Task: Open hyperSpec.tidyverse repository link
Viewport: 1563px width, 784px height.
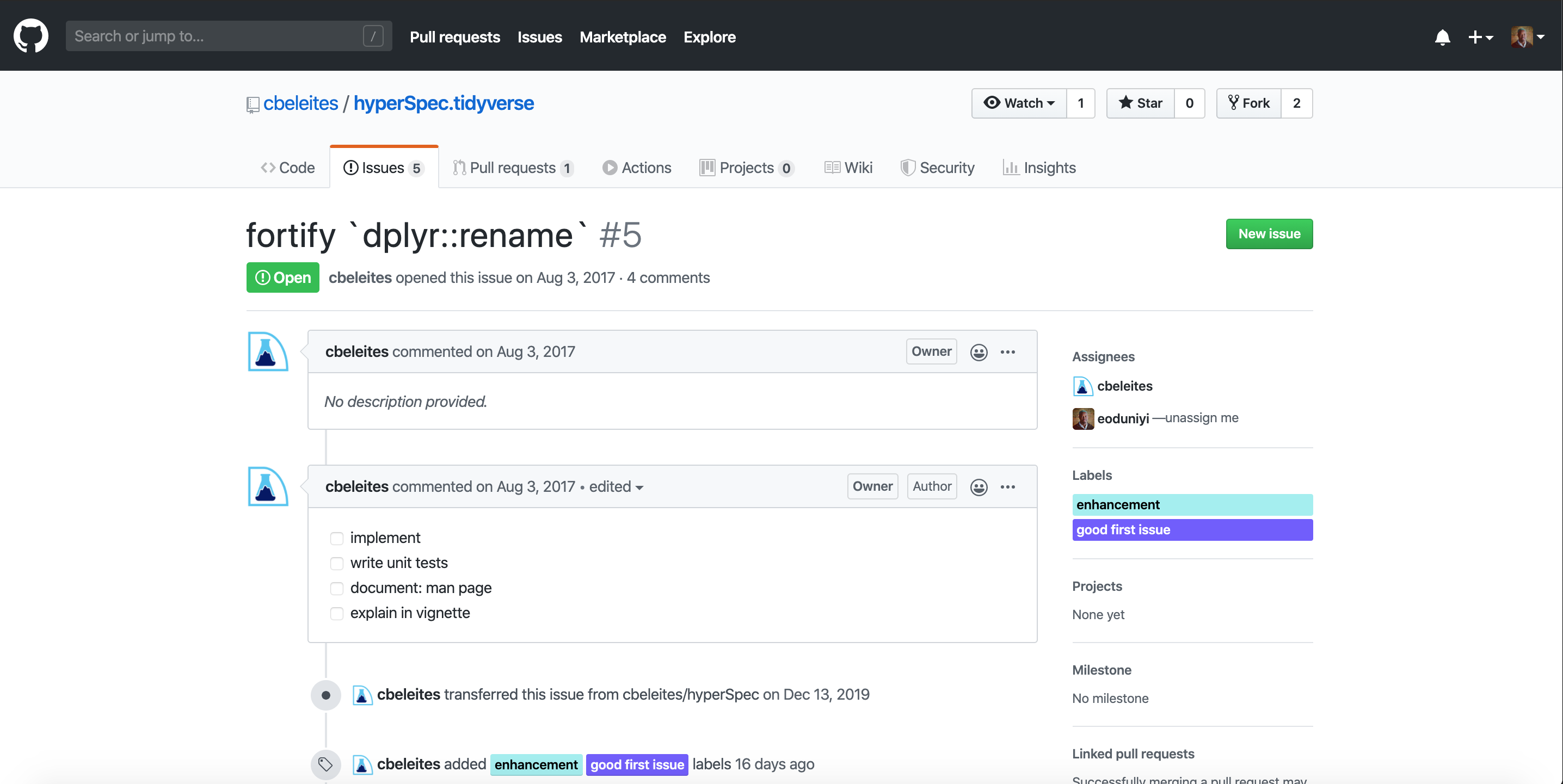Action: point(444,103)
